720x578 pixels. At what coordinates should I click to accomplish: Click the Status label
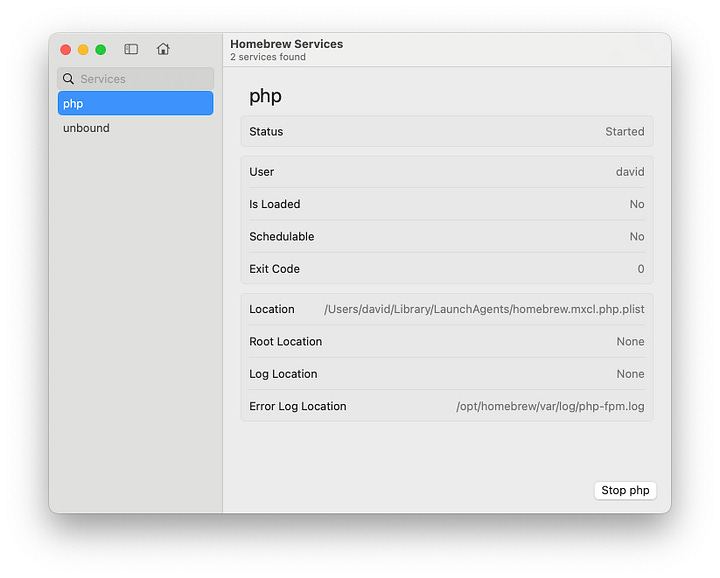click(266, 132)
